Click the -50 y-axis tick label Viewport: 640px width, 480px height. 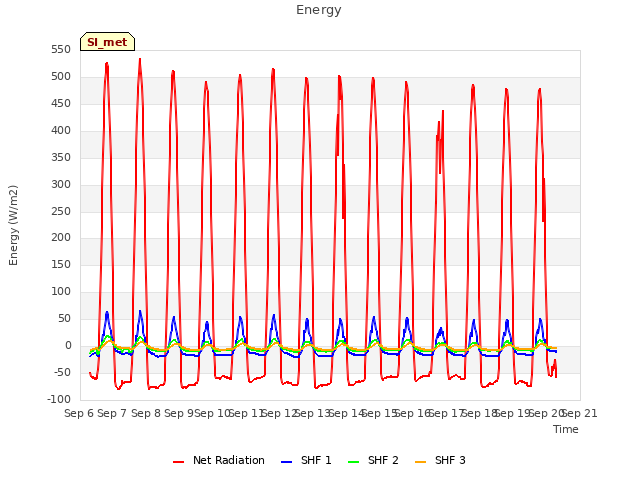[x=62, y=372]
